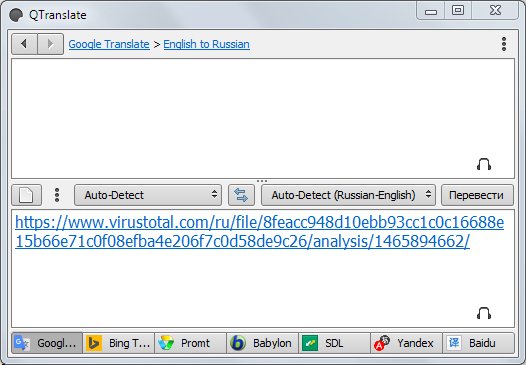Viewport: 526px width, 365px height.
Task: Switch to the Baidu service tab
Action: coord(478,343)
